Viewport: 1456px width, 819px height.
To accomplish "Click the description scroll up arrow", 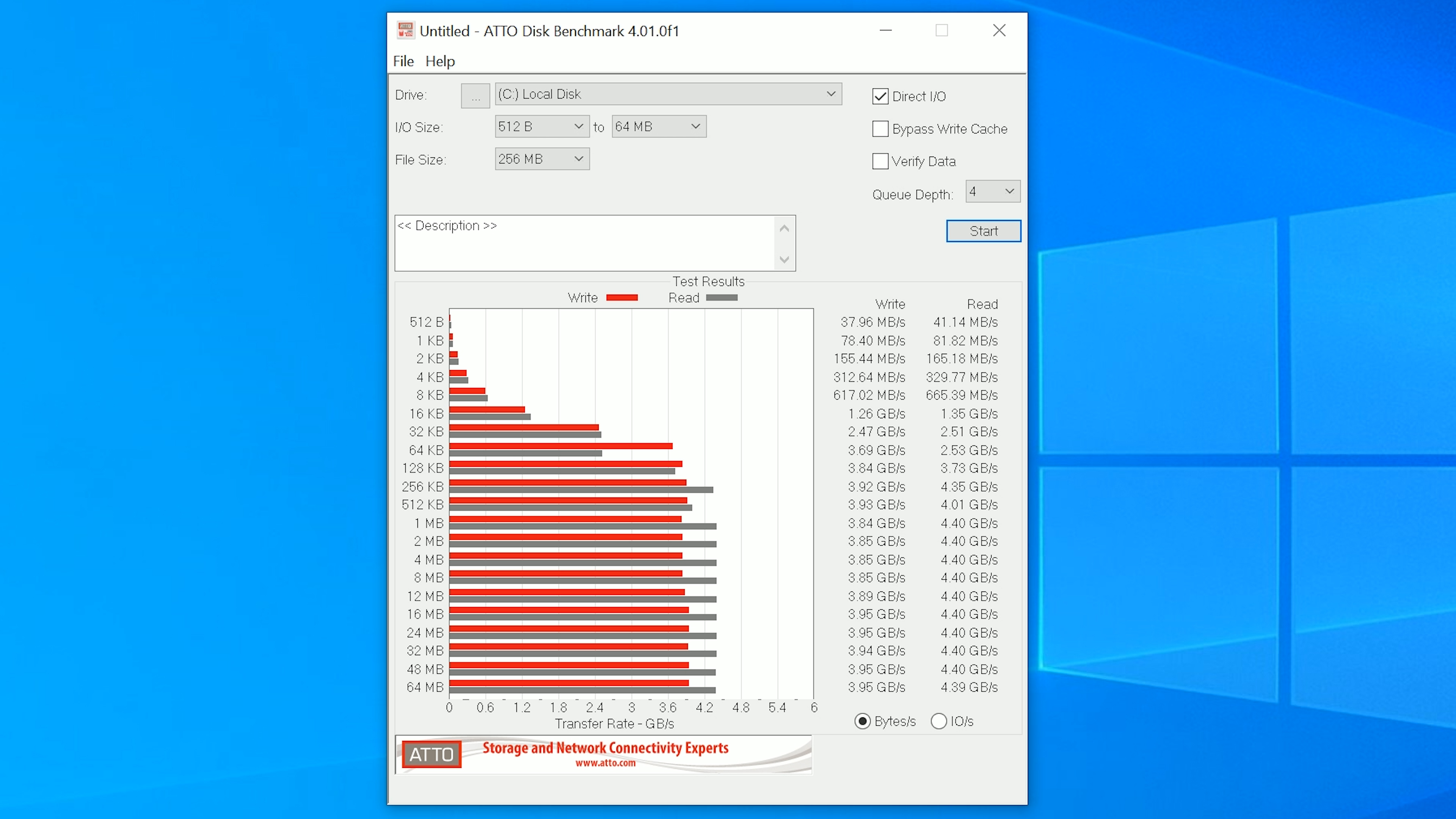I will (784, 228).
